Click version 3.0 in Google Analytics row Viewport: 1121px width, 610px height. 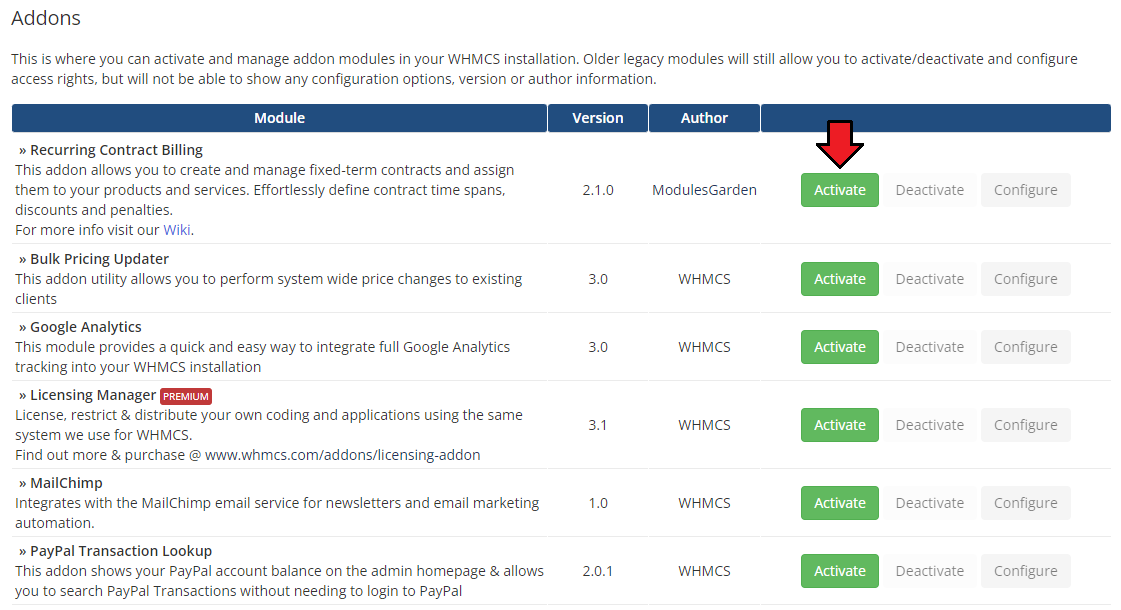pyautogui.click(x=598, y=347)
